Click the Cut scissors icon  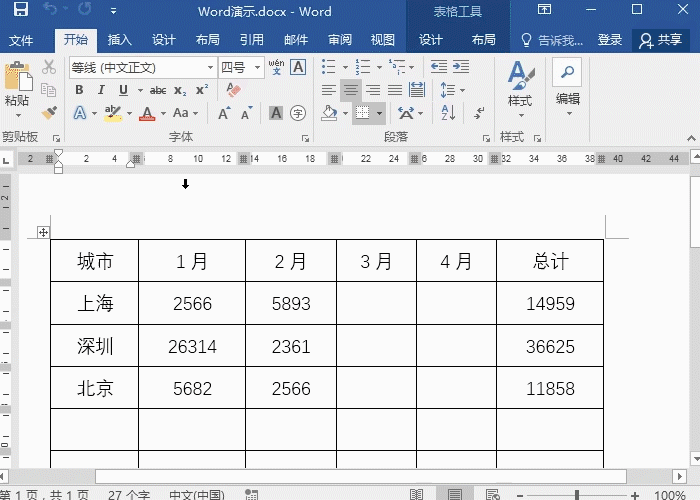coord(49,67)
